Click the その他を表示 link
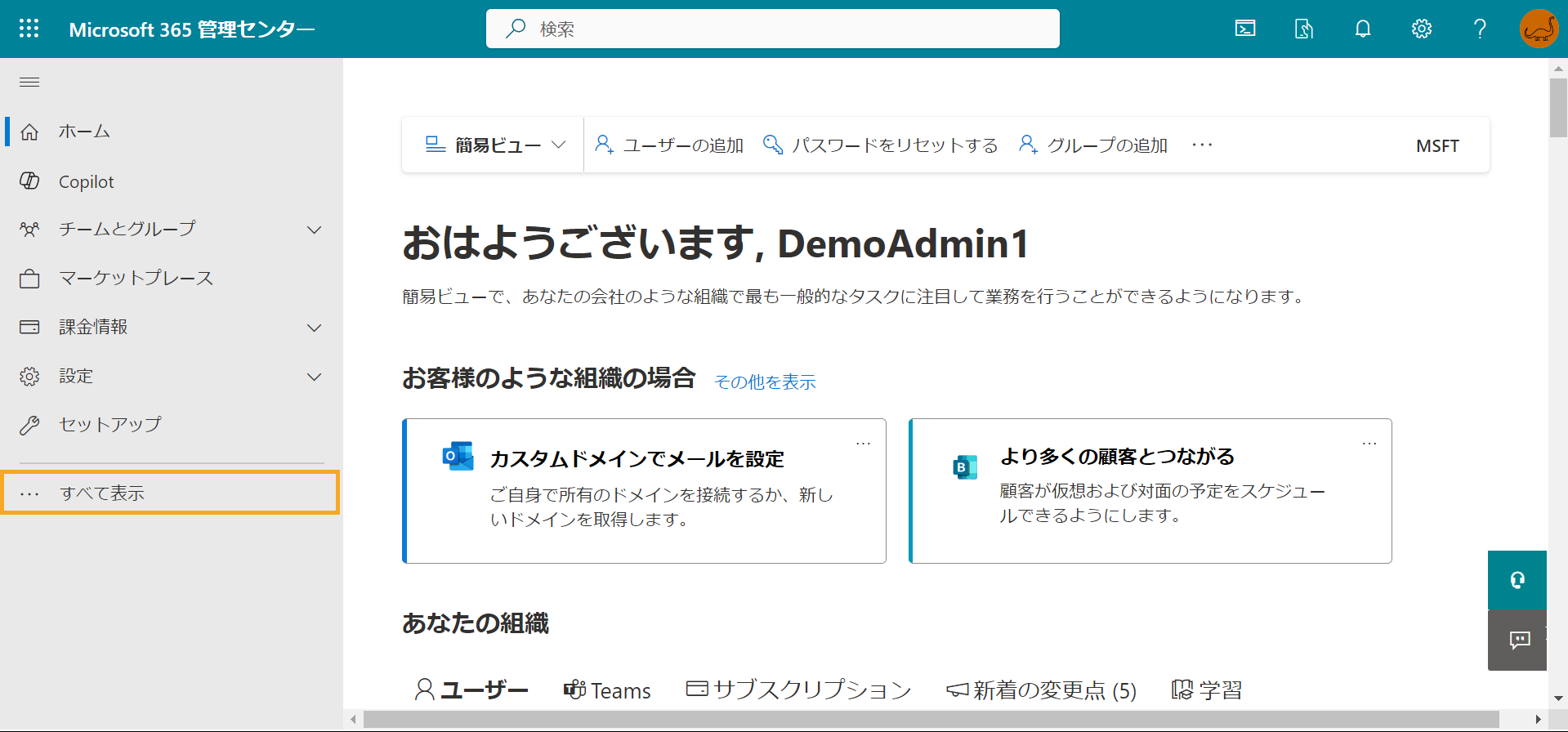 (x=765, y=382)
